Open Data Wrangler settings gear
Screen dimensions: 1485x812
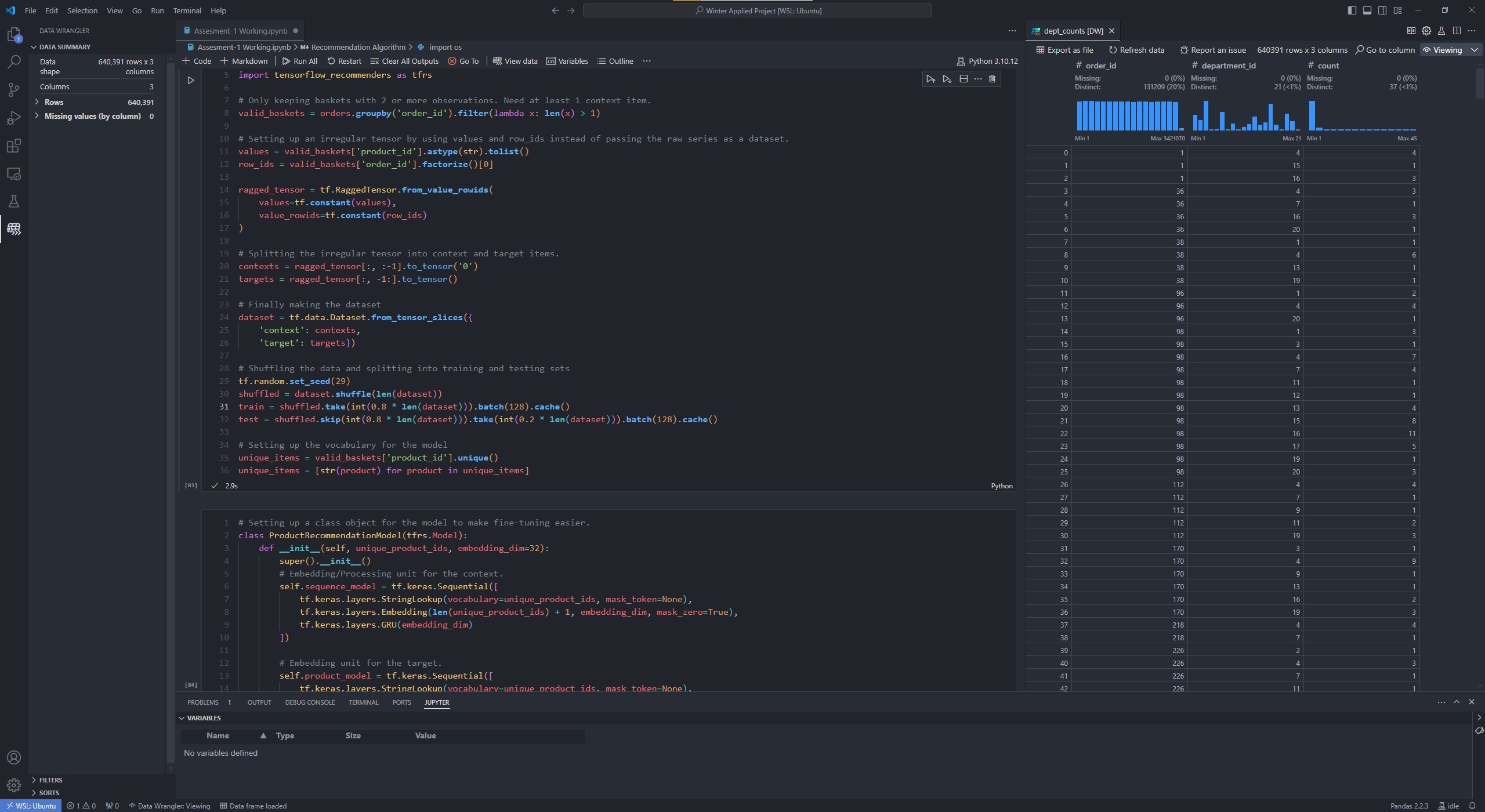click(x=1426, y=31)
